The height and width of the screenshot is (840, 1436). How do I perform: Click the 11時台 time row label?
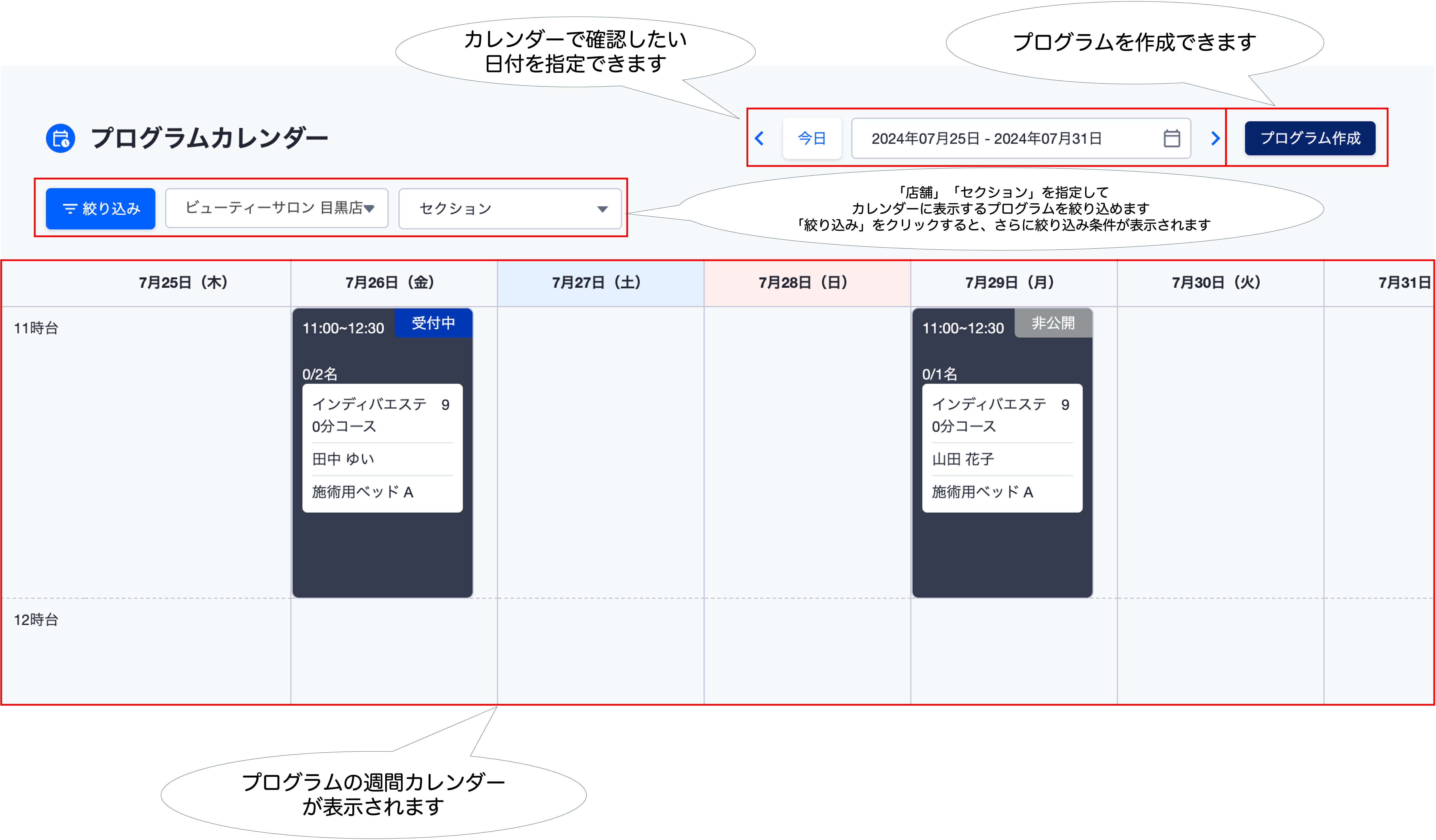(36, 328)
